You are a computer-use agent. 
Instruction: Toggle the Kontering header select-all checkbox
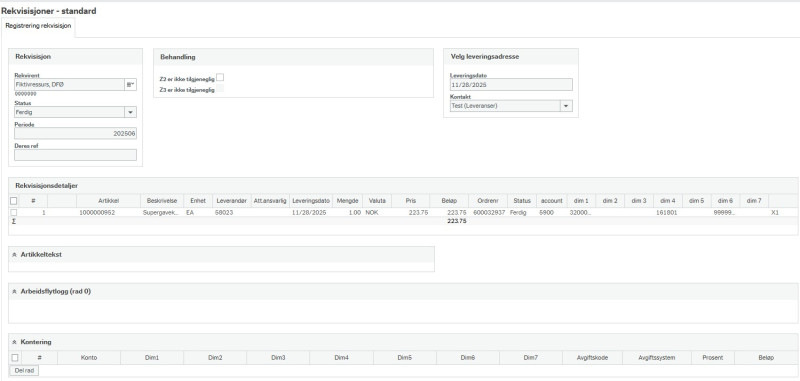click(x=15, y=358)
